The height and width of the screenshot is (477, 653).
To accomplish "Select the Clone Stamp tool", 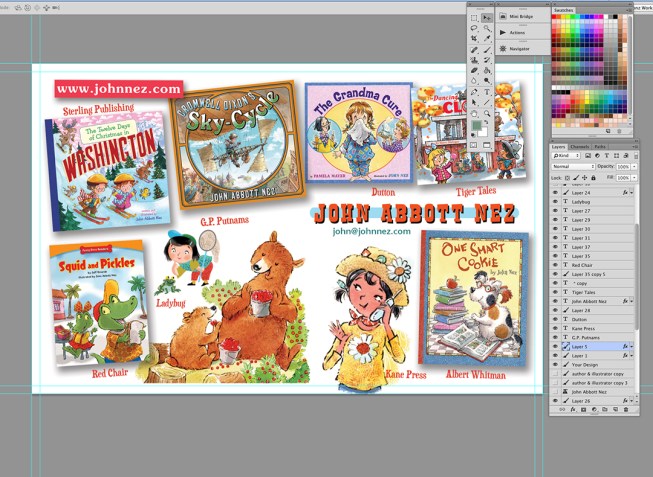I will (474, 60).
